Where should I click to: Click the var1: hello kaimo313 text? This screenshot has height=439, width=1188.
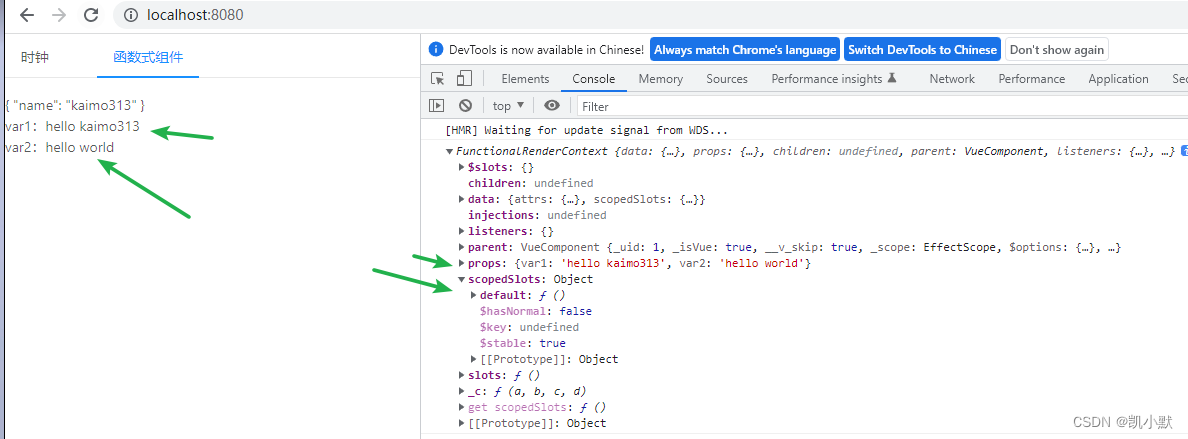(x=72, y=126)
